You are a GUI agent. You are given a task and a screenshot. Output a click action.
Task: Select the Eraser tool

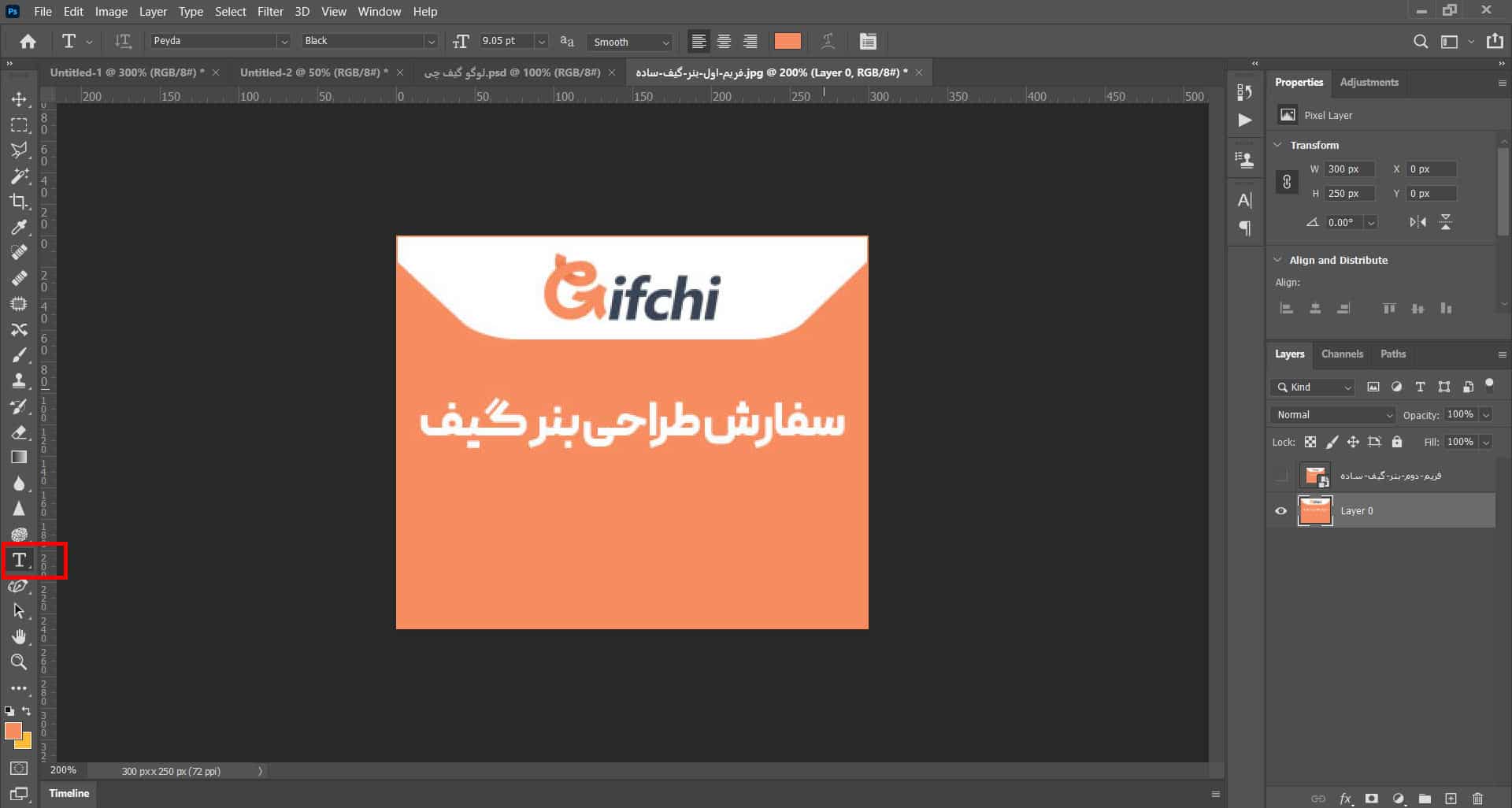click(19, 432)
